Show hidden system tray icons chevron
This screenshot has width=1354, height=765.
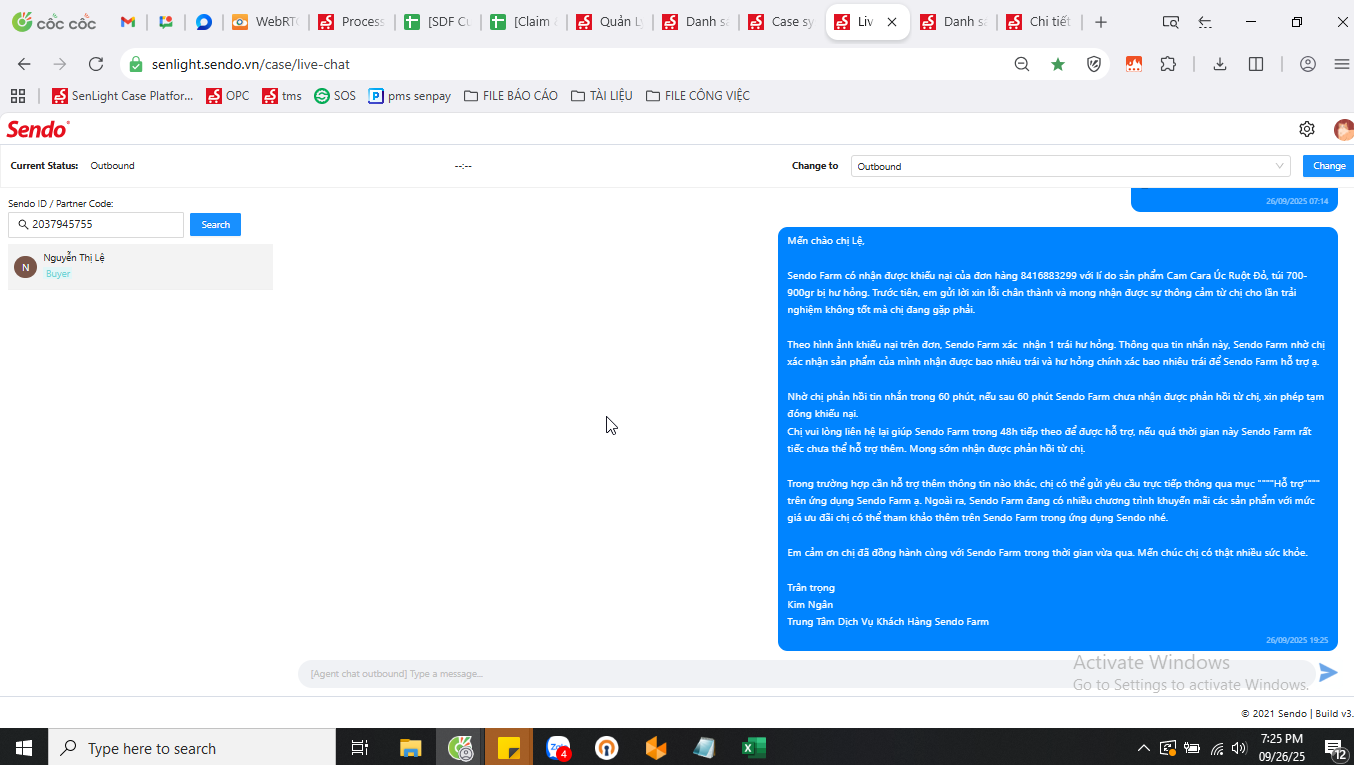[1144, 748]
